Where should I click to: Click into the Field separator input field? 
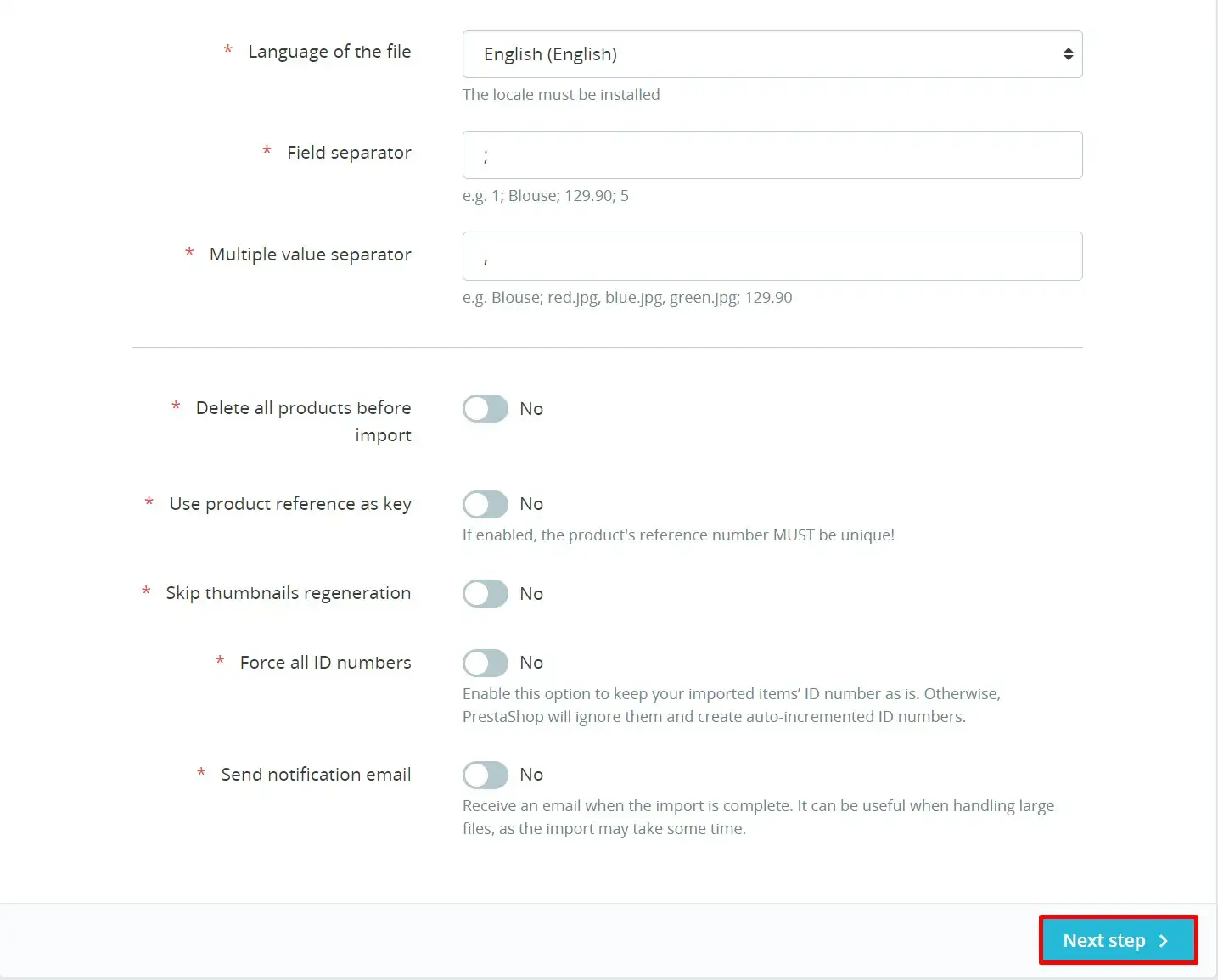coord(772,154)
